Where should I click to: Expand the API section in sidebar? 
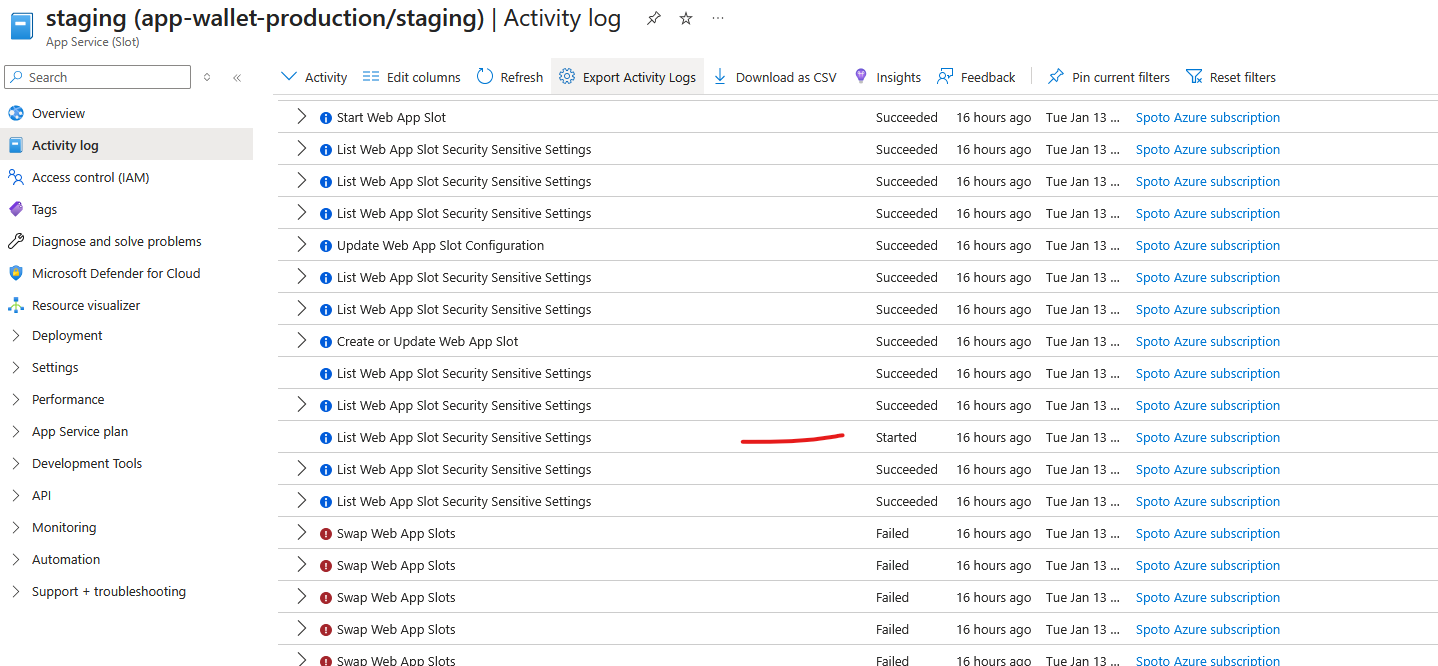15,495
